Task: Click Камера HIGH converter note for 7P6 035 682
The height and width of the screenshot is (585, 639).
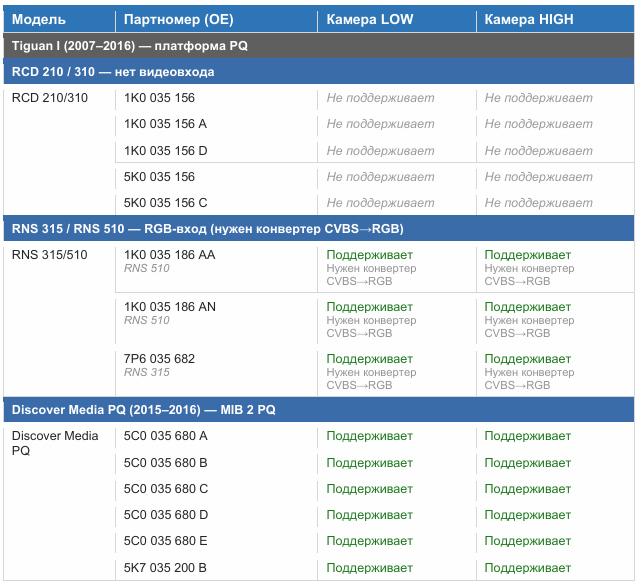Action: 529,379
